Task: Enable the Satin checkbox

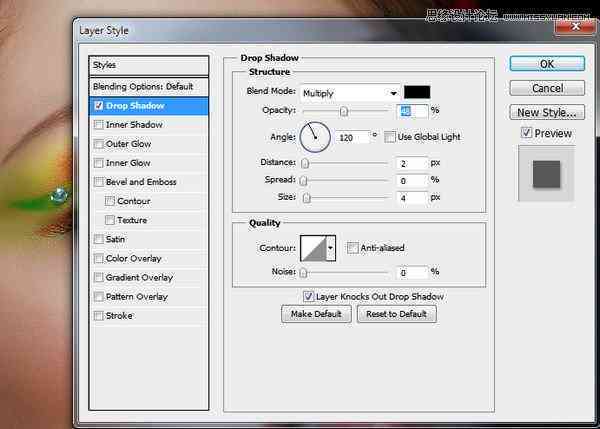Action: (98, 239)
